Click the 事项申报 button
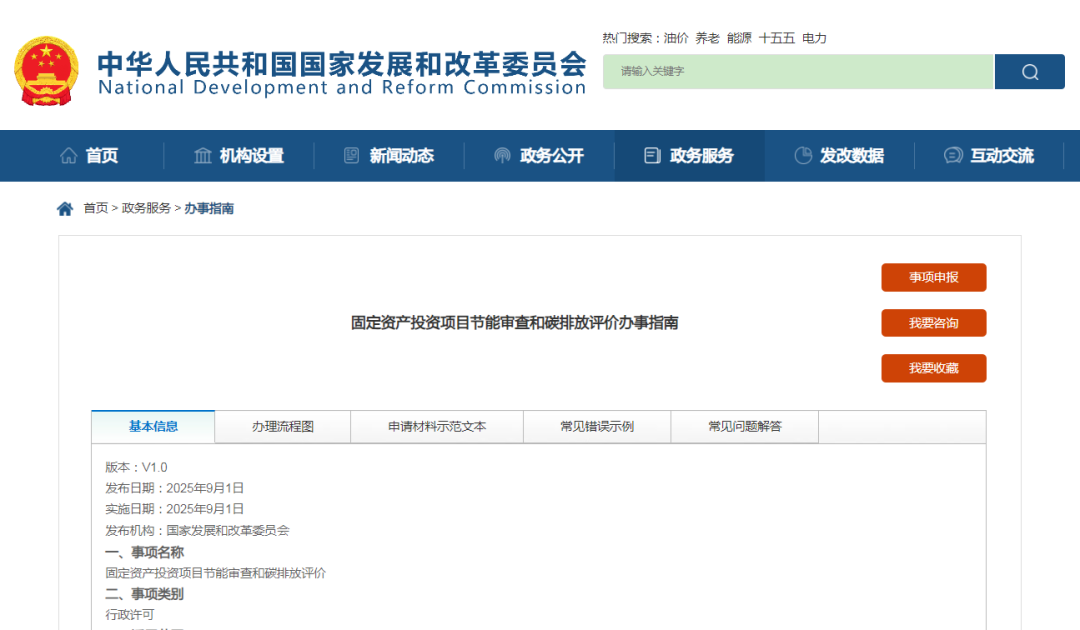Image resolution: width=1080 pixels, height=630 pixels. pyautogui.click(x=933, y=277)
